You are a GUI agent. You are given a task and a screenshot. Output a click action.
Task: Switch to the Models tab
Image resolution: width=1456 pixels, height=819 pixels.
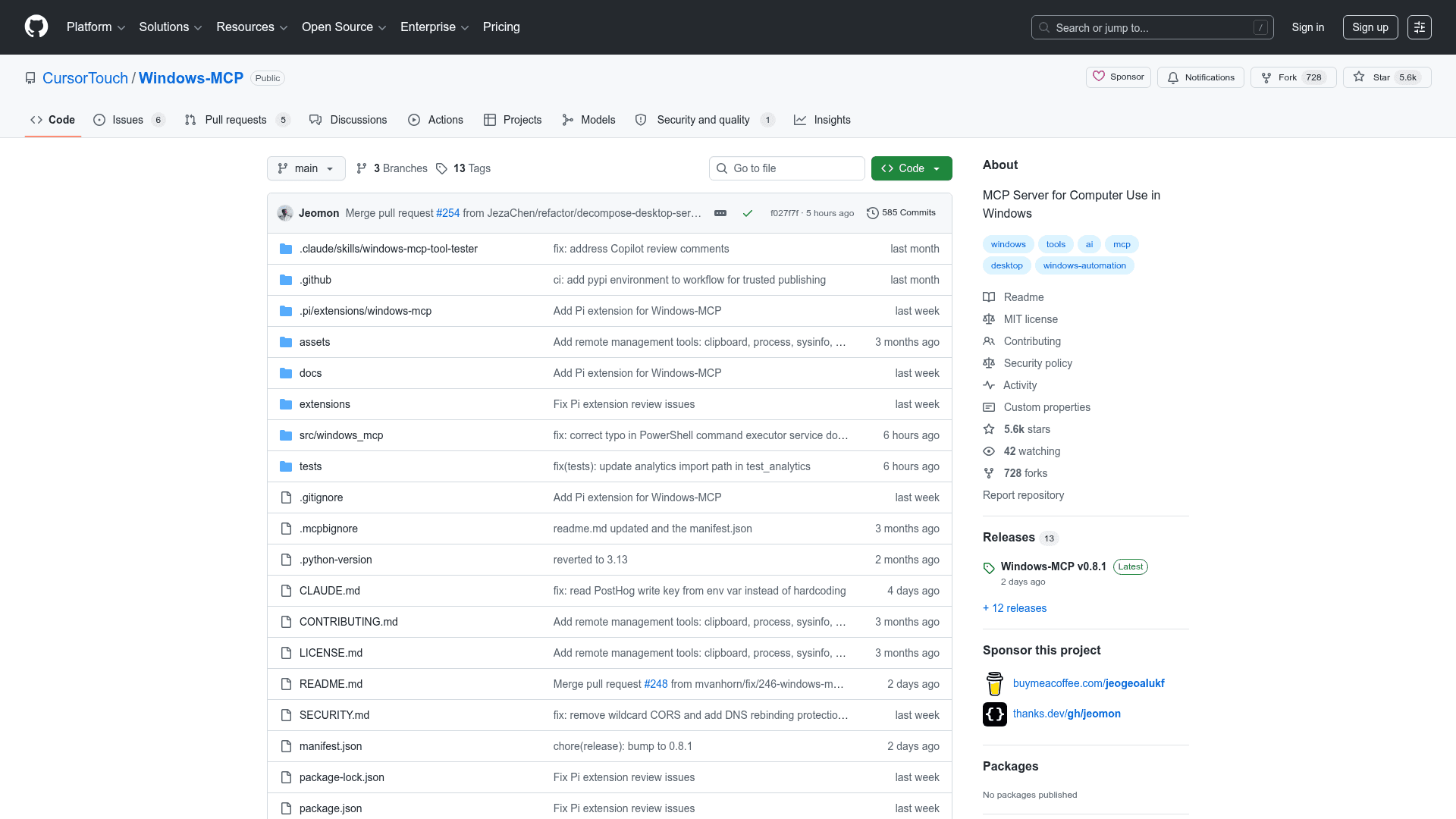(x=588, y=120)
